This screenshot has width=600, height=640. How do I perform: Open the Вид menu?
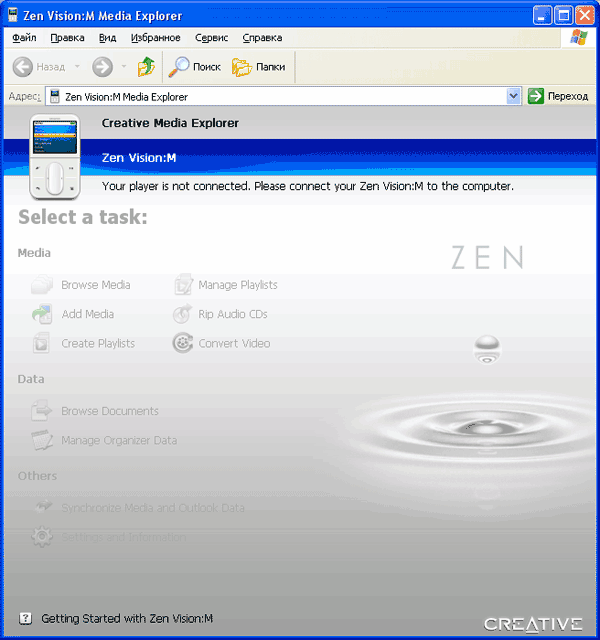(107, 38)
